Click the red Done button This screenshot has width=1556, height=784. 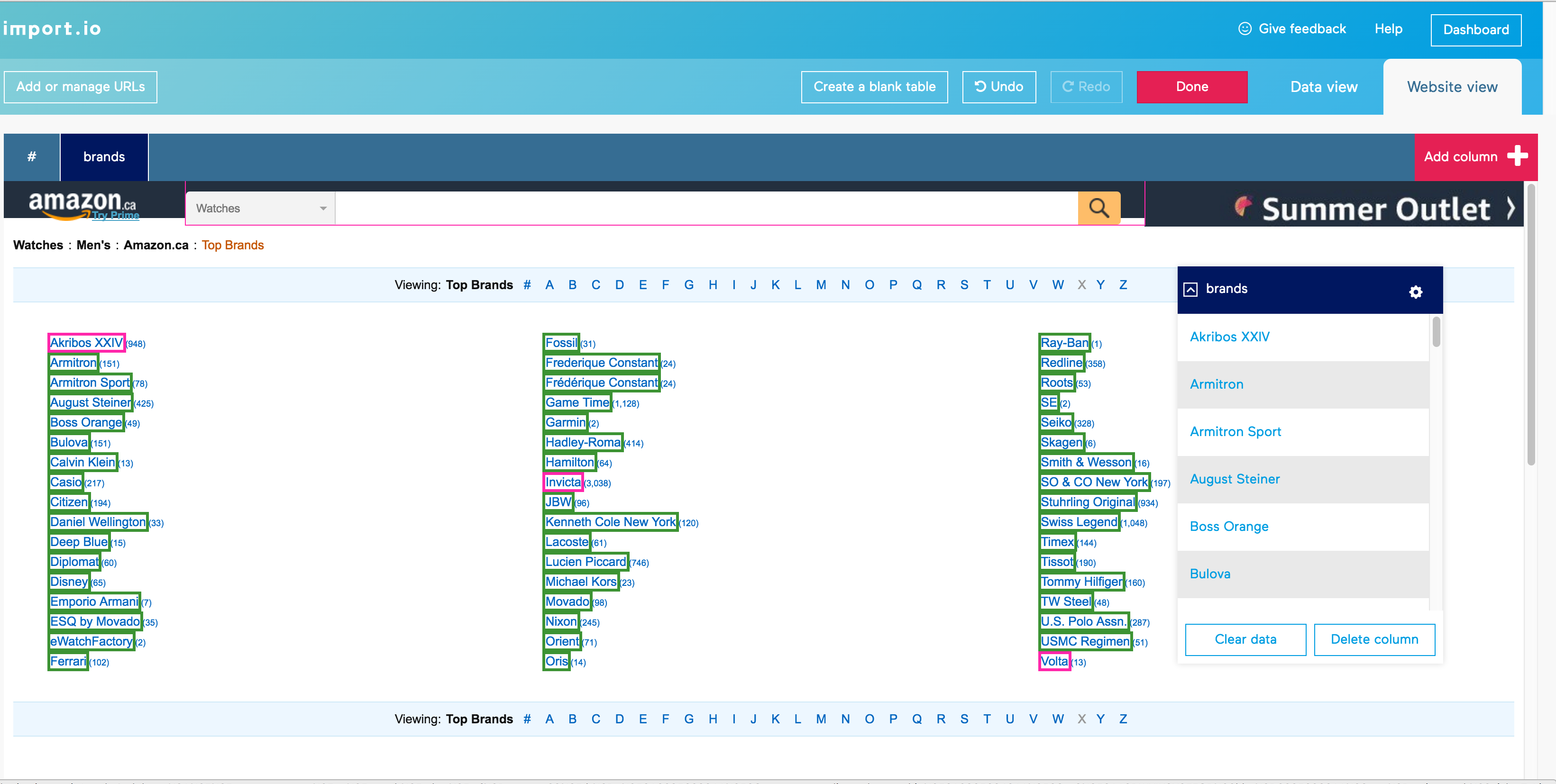pyautogui.click(x=1191, y=87)
